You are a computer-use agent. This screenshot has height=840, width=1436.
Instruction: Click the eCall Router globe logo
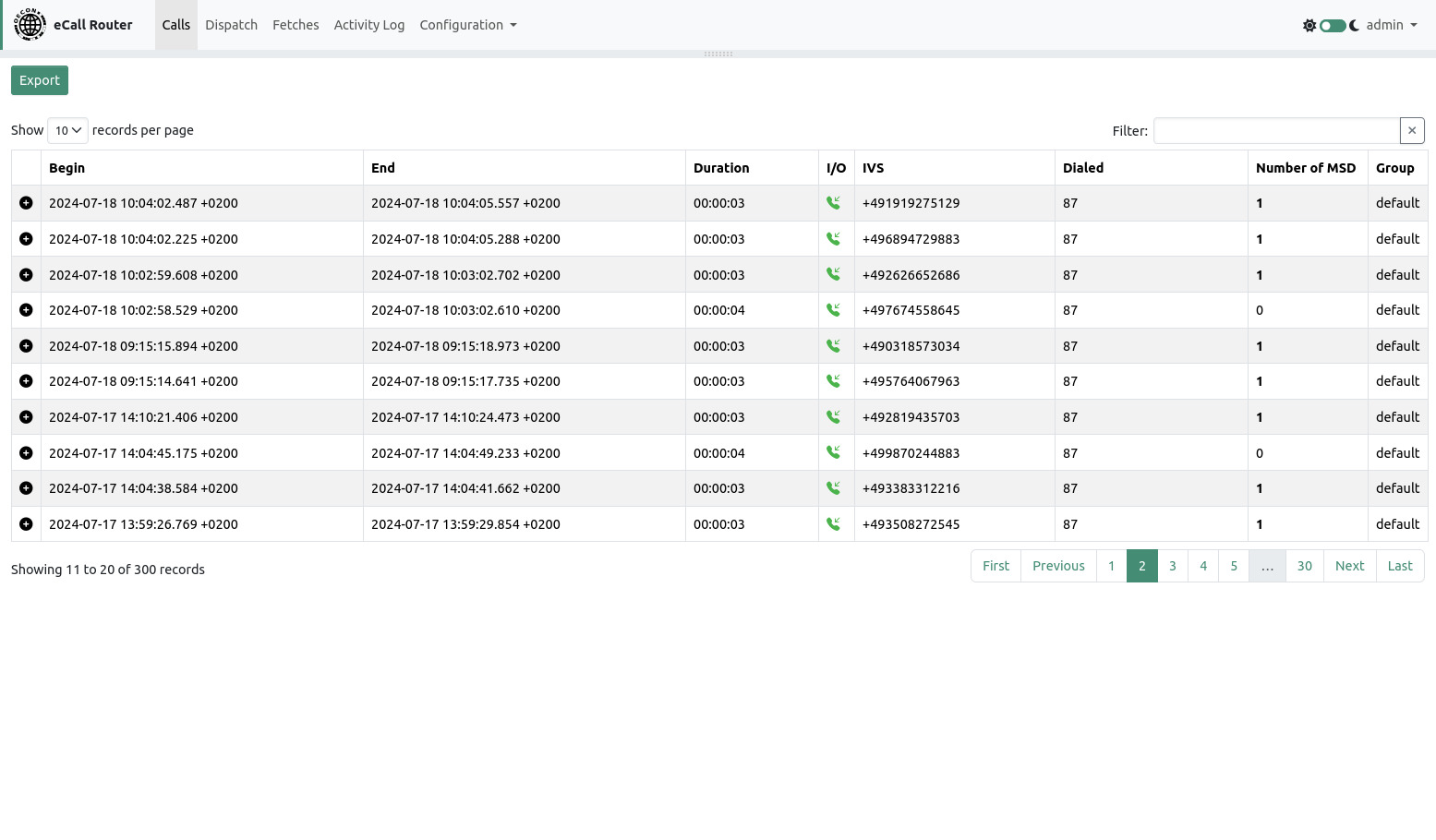click(30, 25)
